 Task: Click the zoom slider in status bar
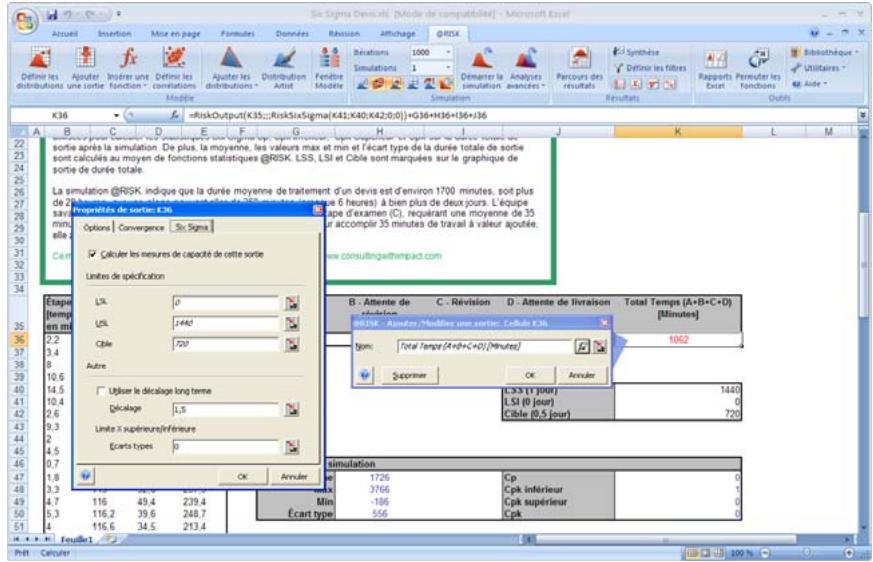click(807, 553)
